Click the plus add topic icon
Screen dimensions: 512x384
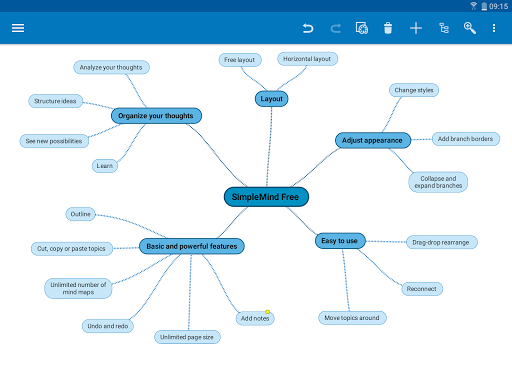point(416,28)
